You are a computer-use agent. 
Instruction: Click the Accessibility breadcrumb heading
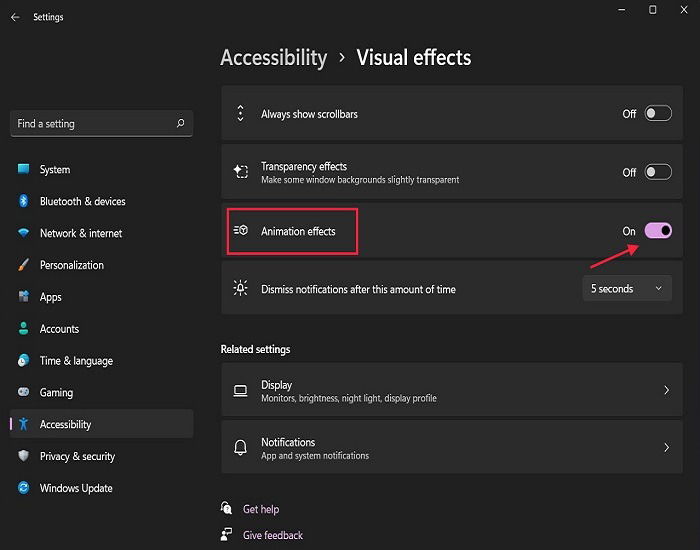tap(274, 58)
